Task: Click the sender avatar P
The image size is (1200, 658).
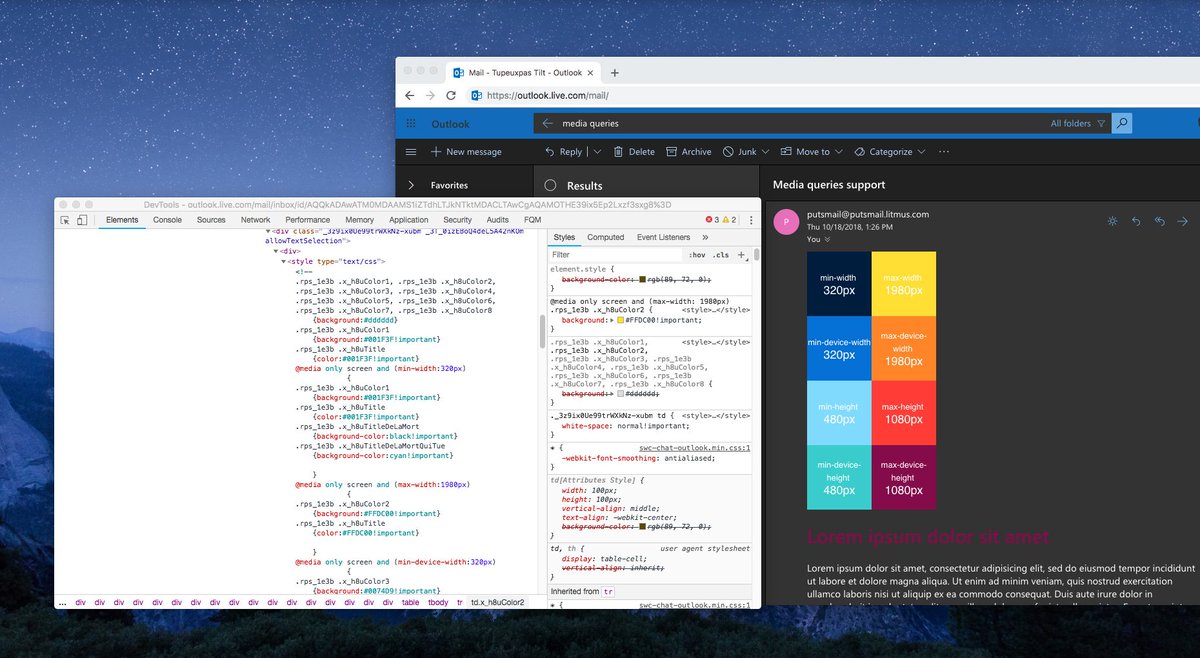Action: coord(787,223)
